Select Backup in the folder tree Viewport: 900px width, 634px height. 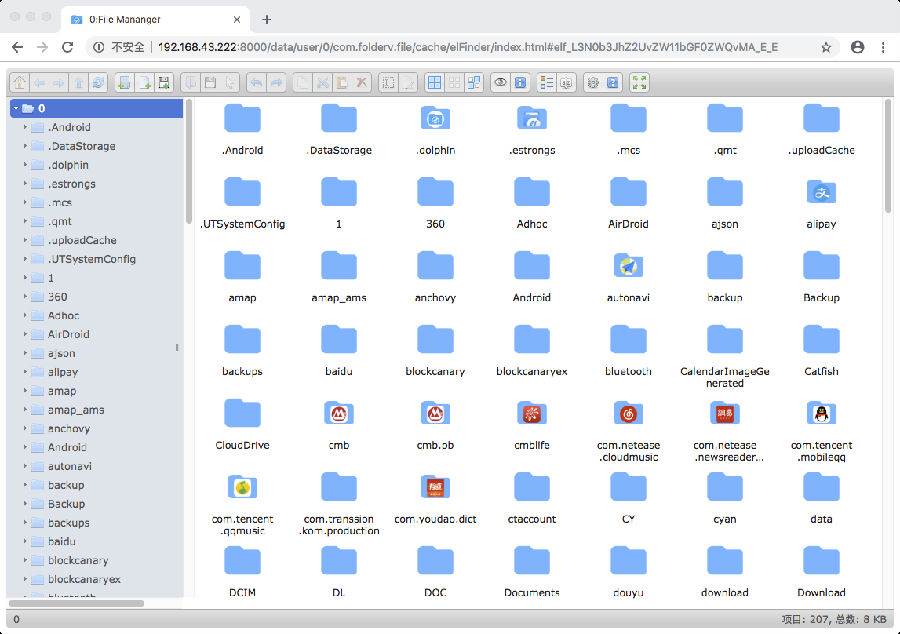click(67, 504)
